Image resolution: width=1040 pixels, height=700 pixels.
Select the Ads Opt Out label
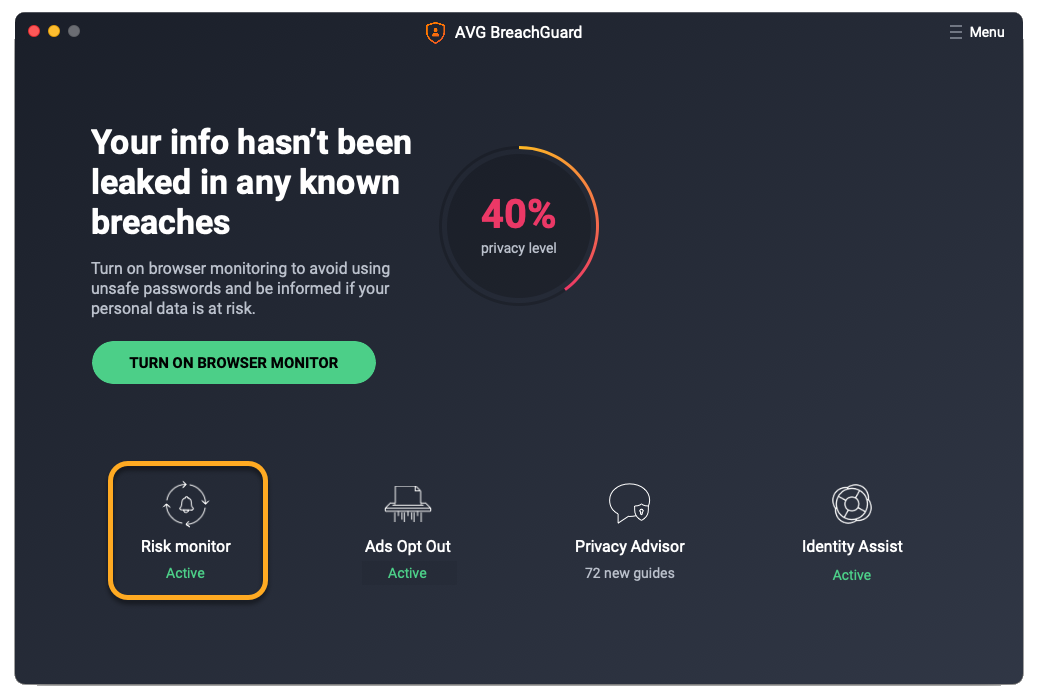pos(408,546)
